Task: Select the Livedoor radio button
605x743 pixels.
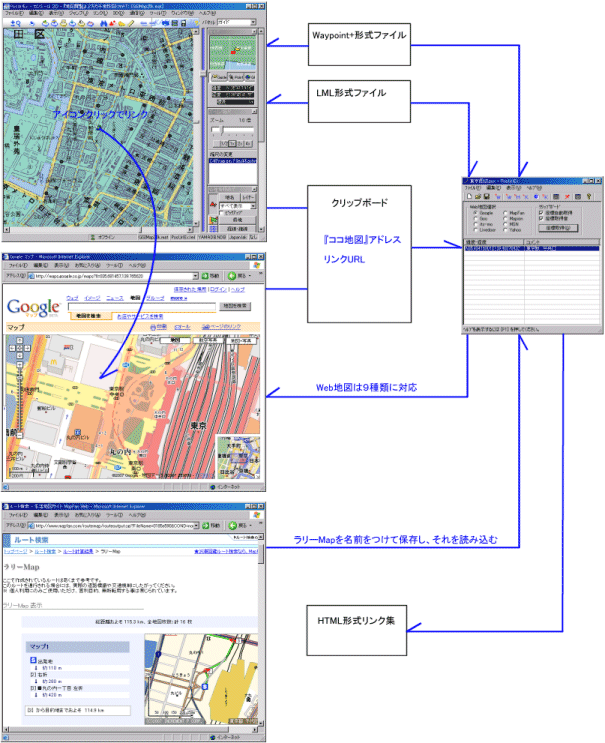Action: tap(475, 230)
